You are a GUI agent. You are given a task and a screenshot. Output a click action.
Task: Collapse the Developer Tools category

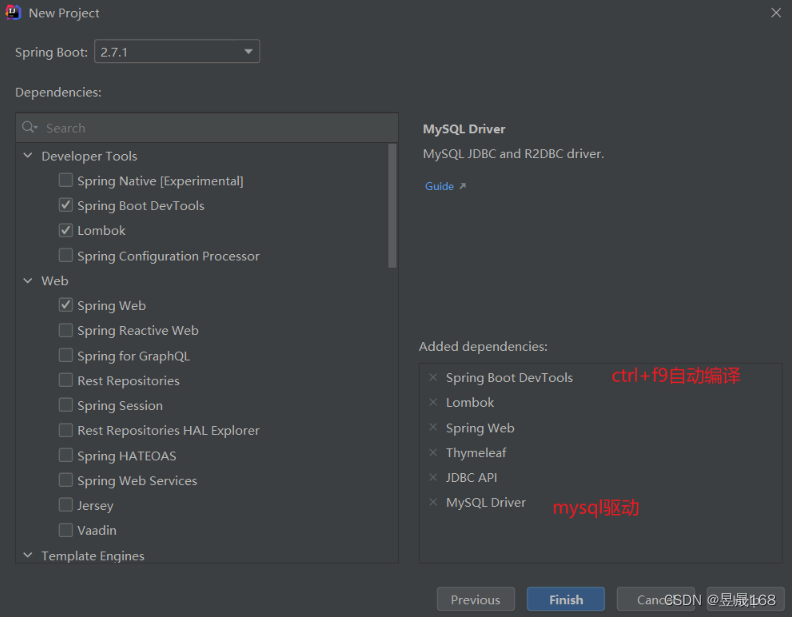(28, 156)
